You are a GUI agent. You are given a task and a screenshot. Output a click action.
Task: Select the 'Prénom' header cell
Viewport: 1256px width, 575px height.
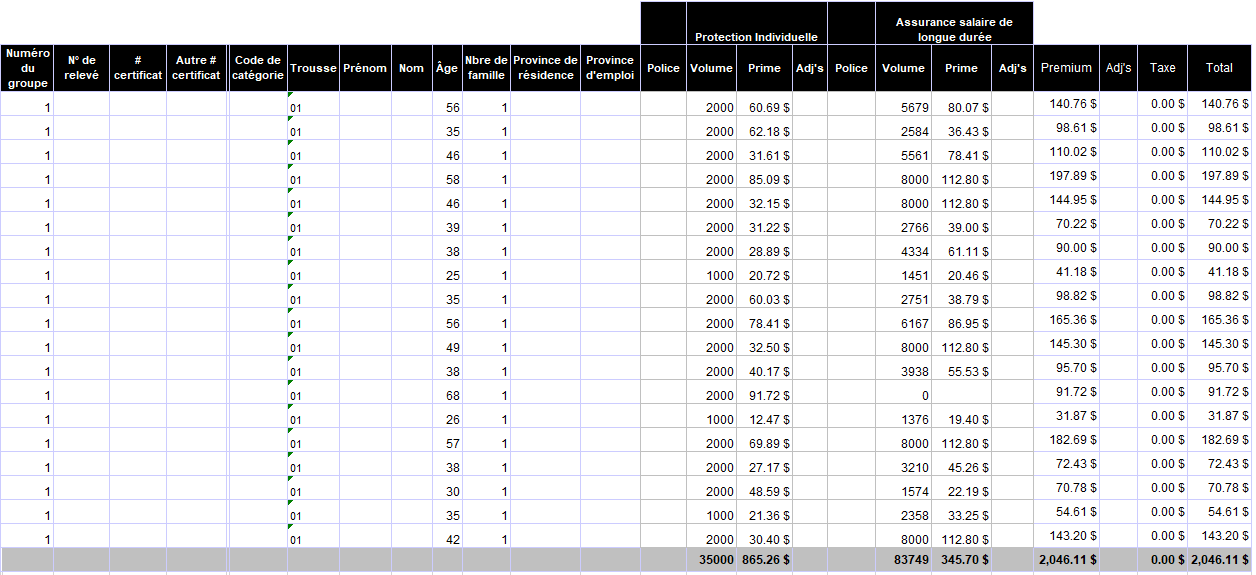(365, 68)
